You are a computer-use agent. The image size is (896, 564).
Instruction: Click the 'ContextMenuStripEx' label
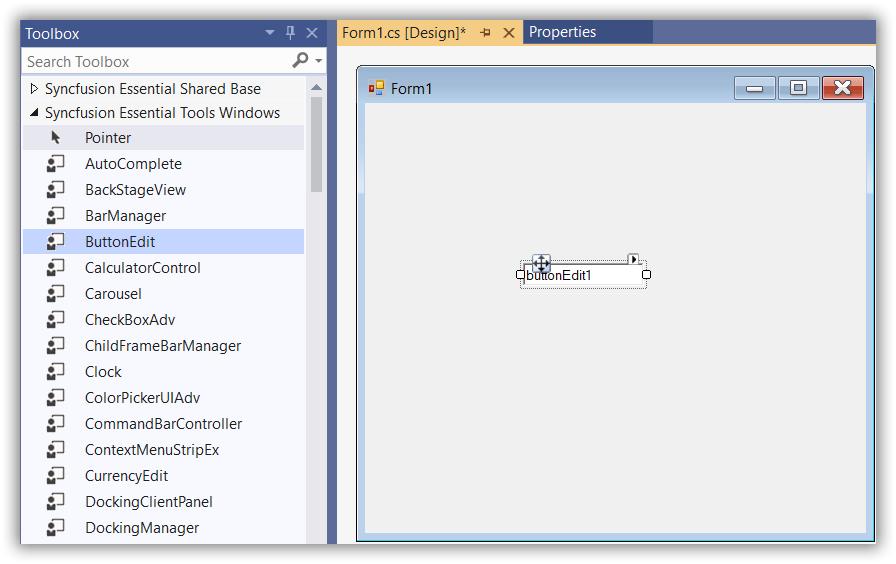pyautogui.click(x=152, y=450)
